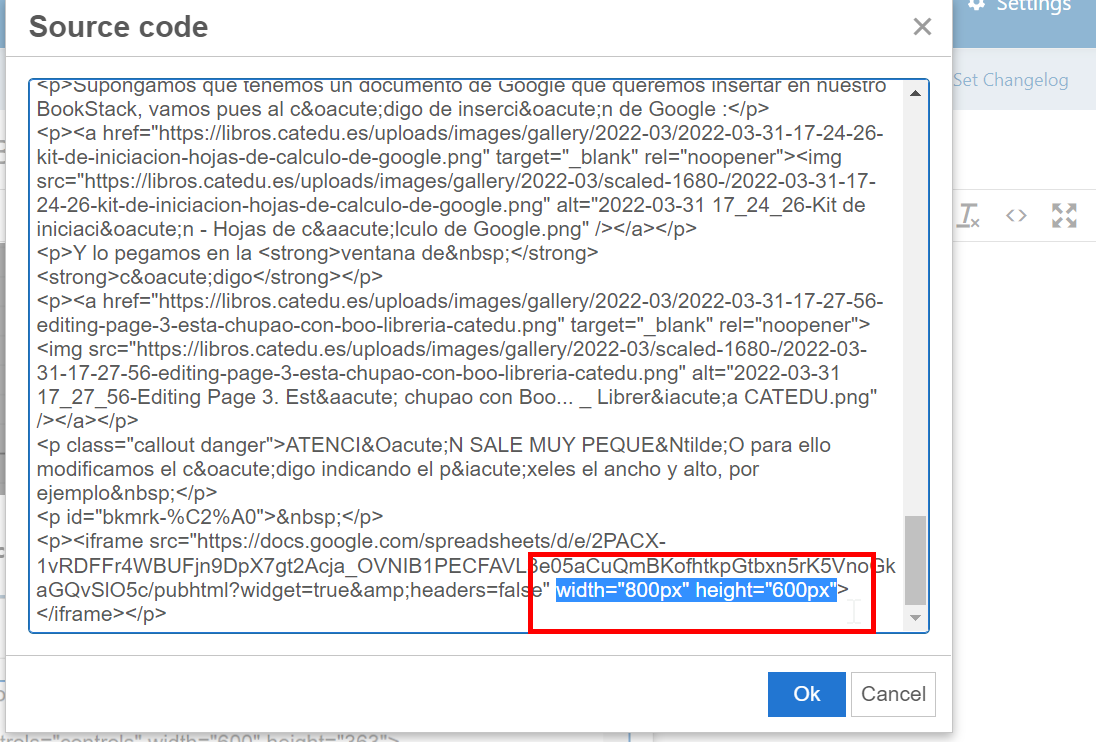
Task: Open source code view via angle-brackets icon
Action: coord(1016,215)
